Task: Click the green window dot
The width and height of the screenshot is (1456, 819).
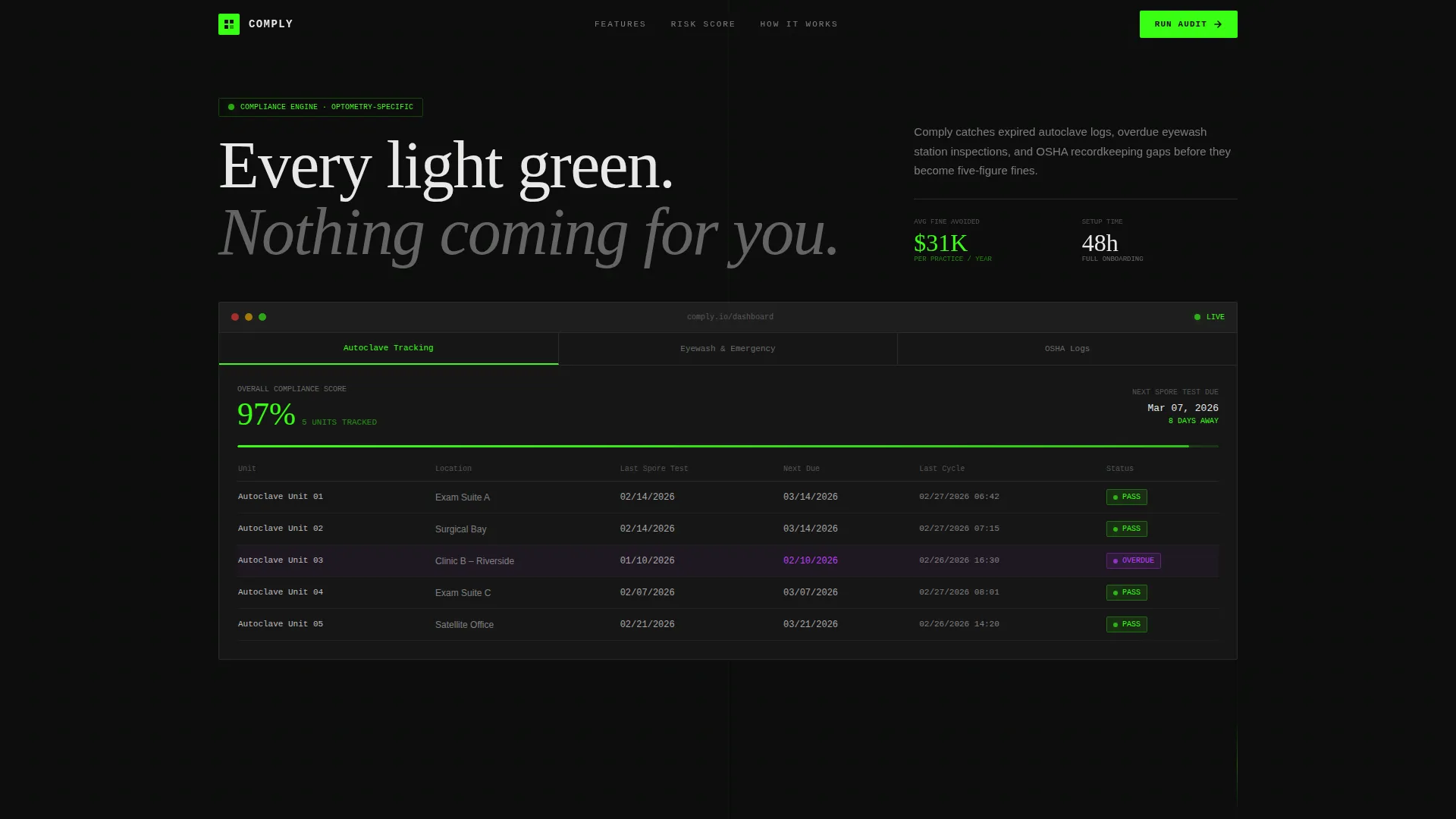Action: coord(262,317)
